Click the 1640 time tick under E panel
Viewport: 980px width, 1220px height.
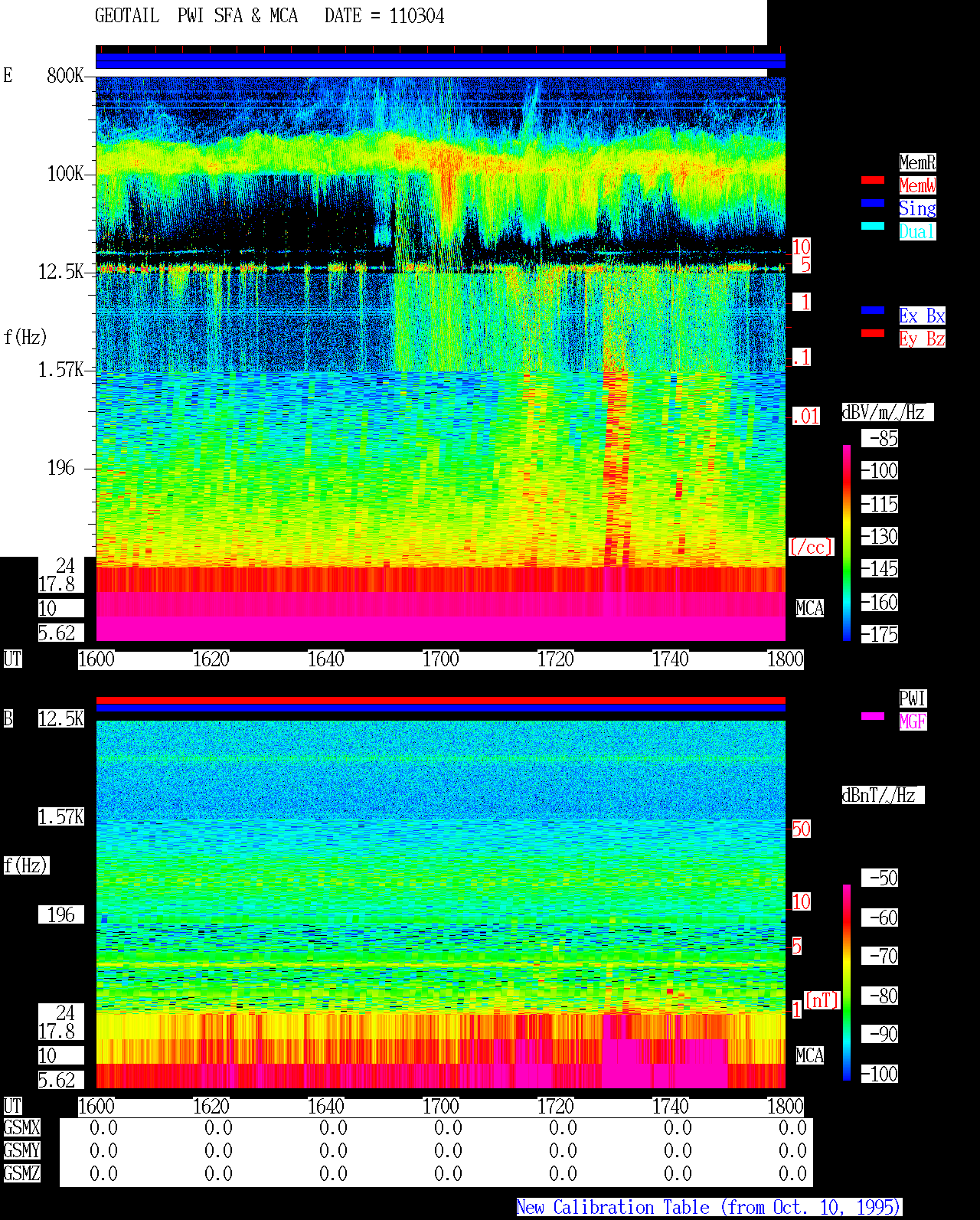pos(326,659)
